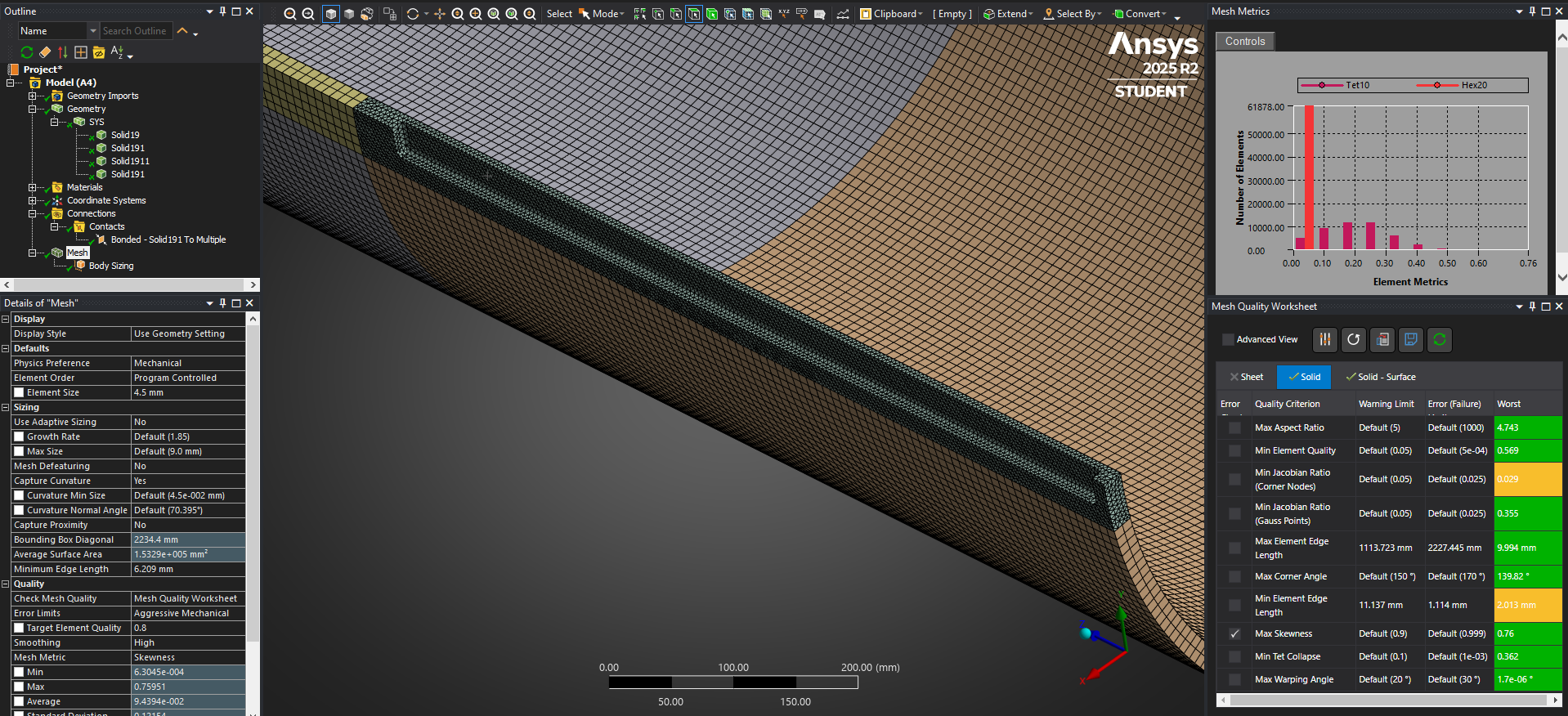Click the Max Skewness worst value green cell
The width and height of the screenshot is (1568, 716).
tap(1528, 633)
